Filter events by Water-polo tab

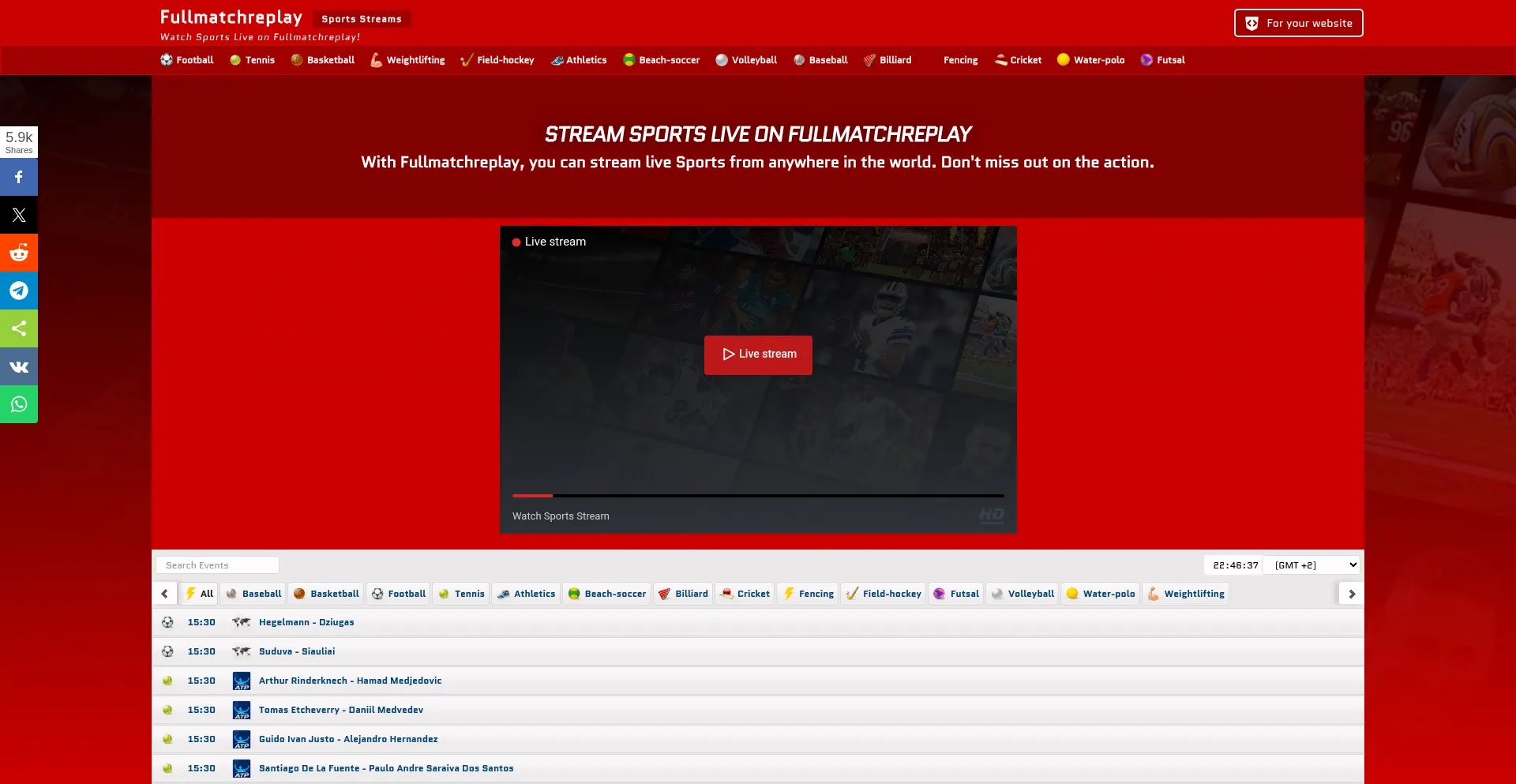1101,594
